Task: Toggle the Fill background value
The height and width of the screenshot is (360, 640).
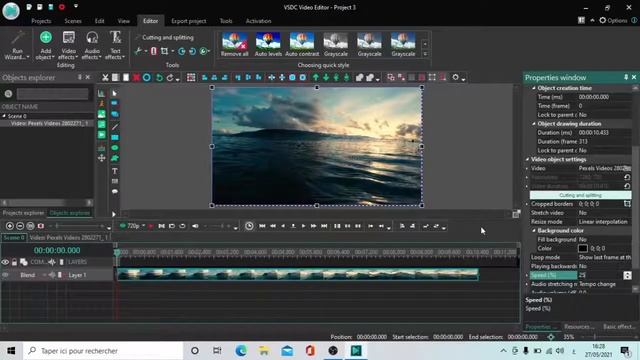Action: tap(605, 240)
